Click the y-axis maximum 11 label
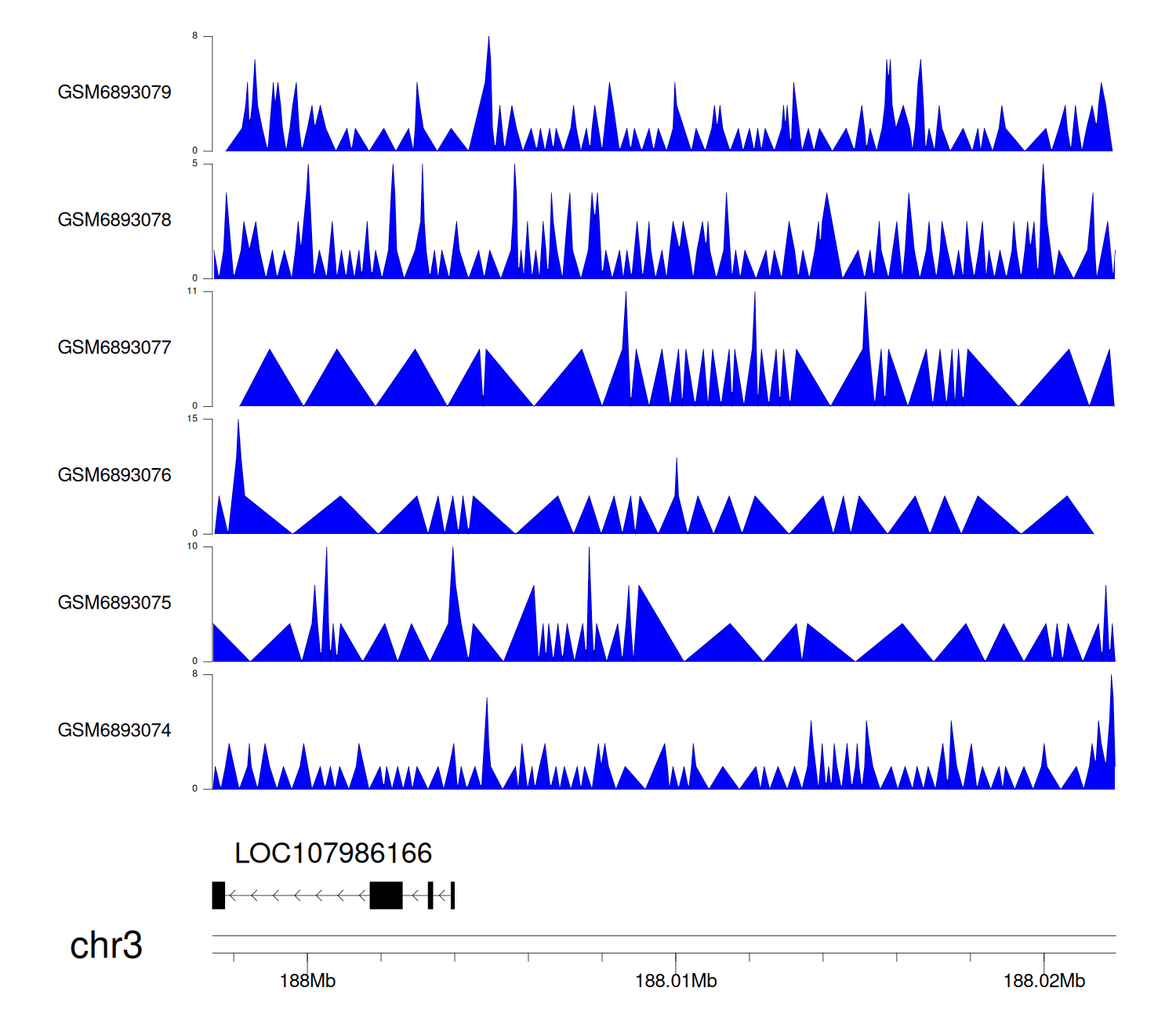The width and height of the screenshot is (1176, 1035). pos(192,291)
